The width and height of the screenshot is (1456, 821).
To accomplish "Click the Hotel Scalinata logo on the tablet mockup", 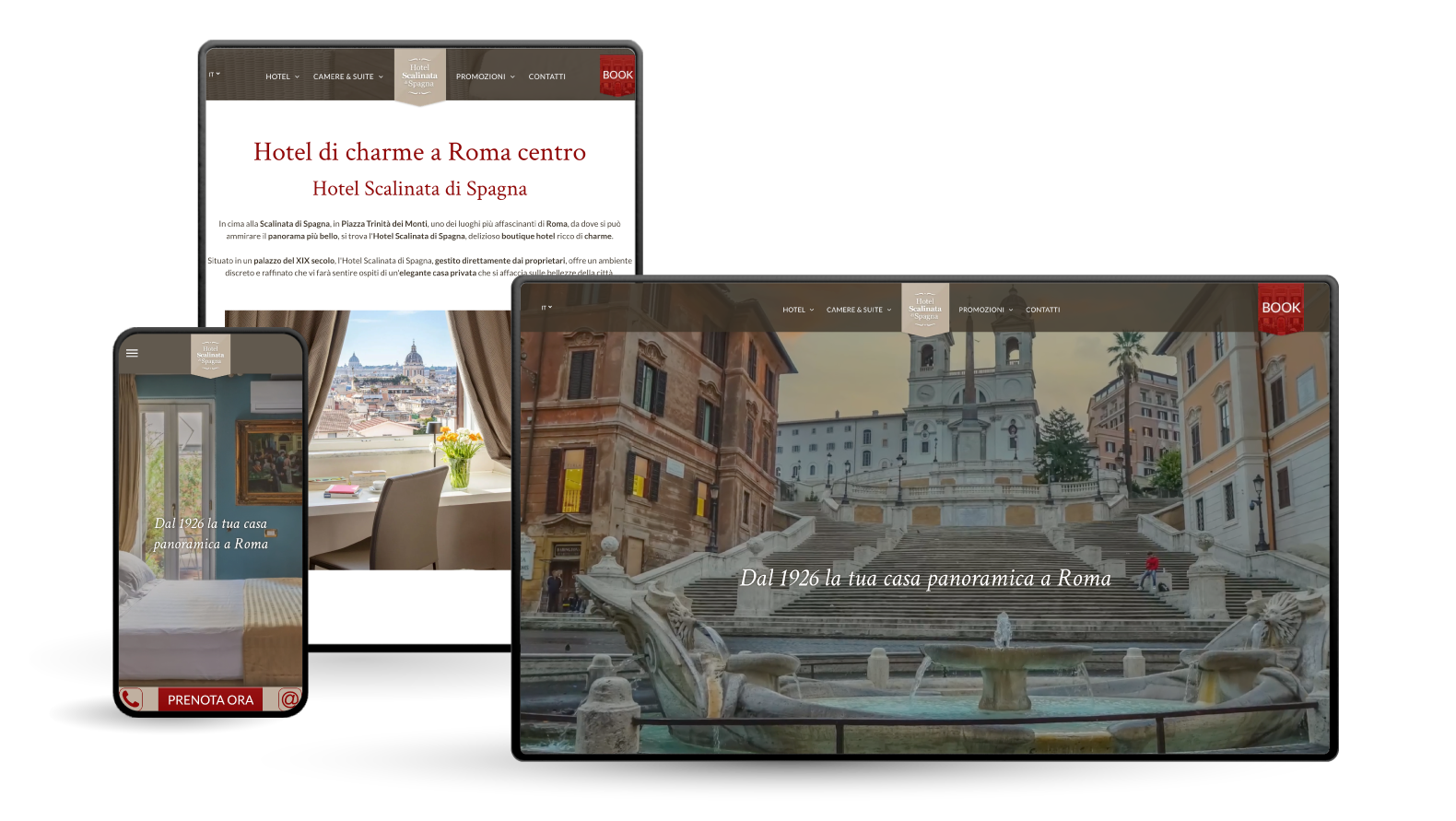I will [x=420, y=76].
